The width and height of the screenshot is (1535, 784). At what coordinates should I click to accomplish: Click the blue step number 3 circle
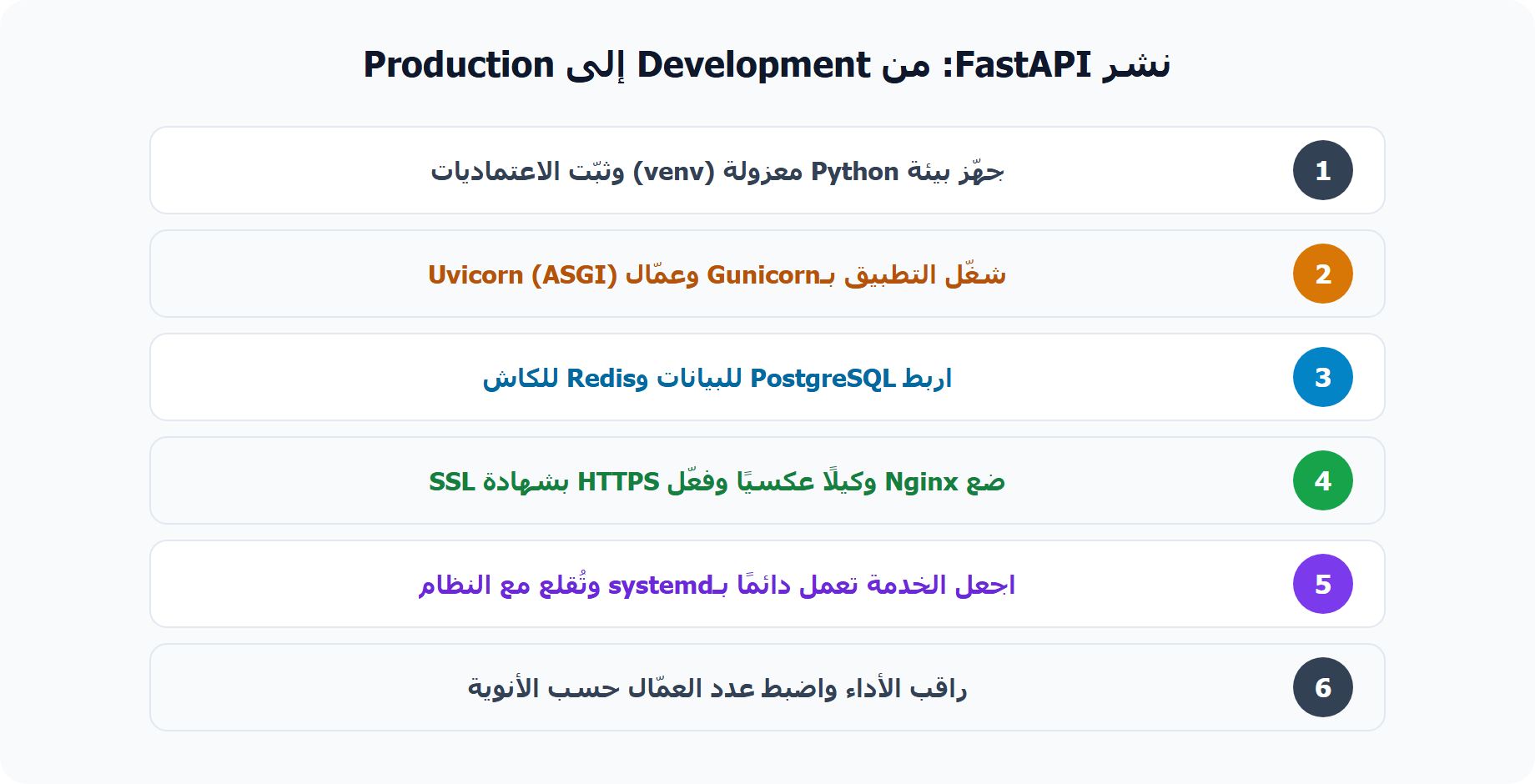point(1322,377)
